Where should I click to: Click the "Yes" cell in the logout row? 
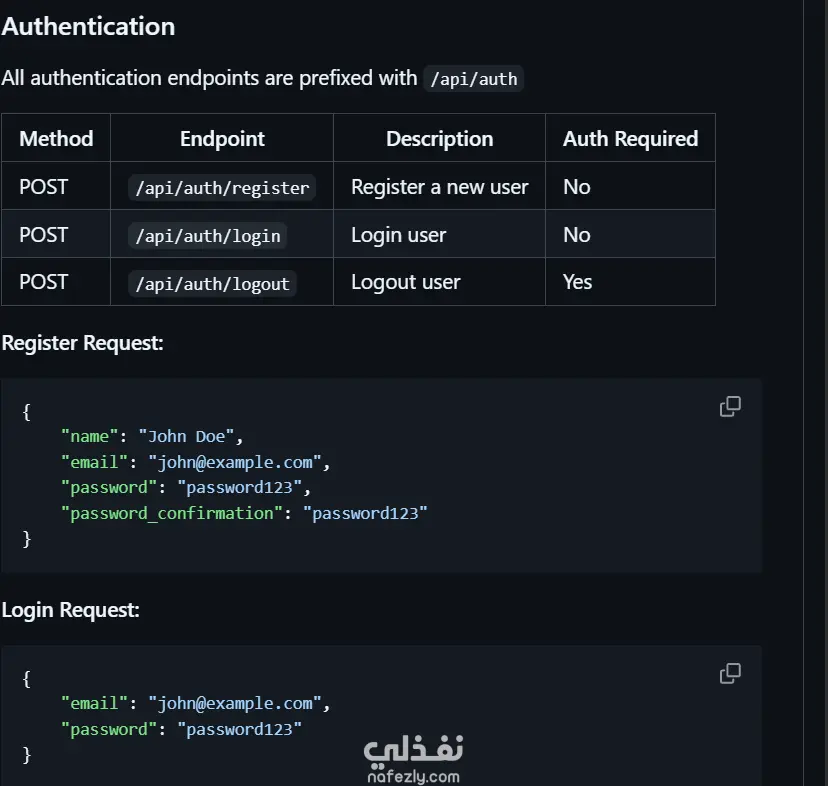coord(577,283)
